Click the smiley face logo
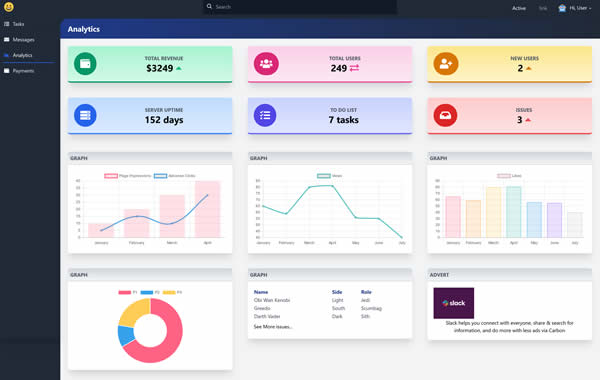 [8, 7]
